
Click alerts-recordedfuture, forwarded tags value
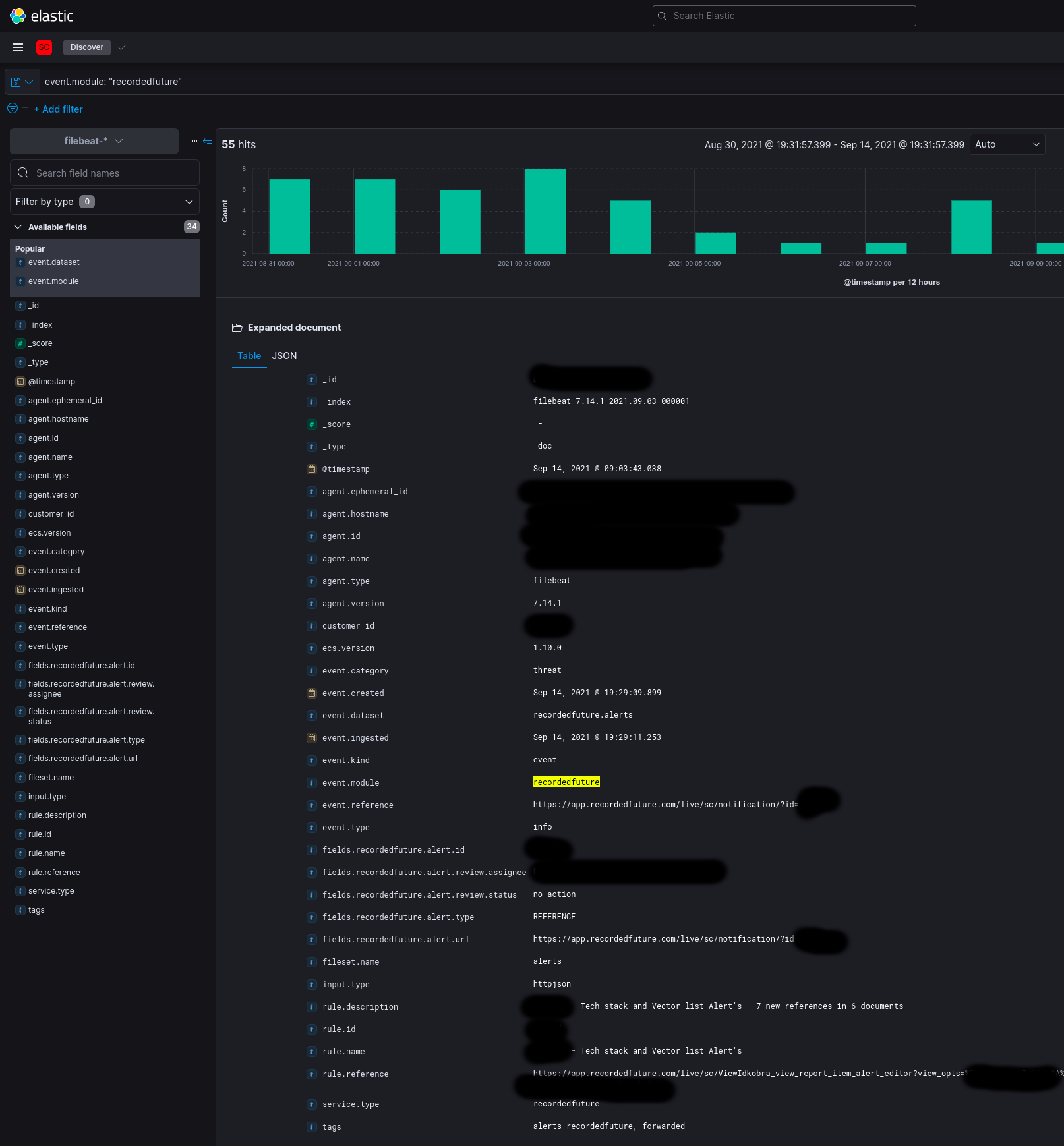(609, 1126)
